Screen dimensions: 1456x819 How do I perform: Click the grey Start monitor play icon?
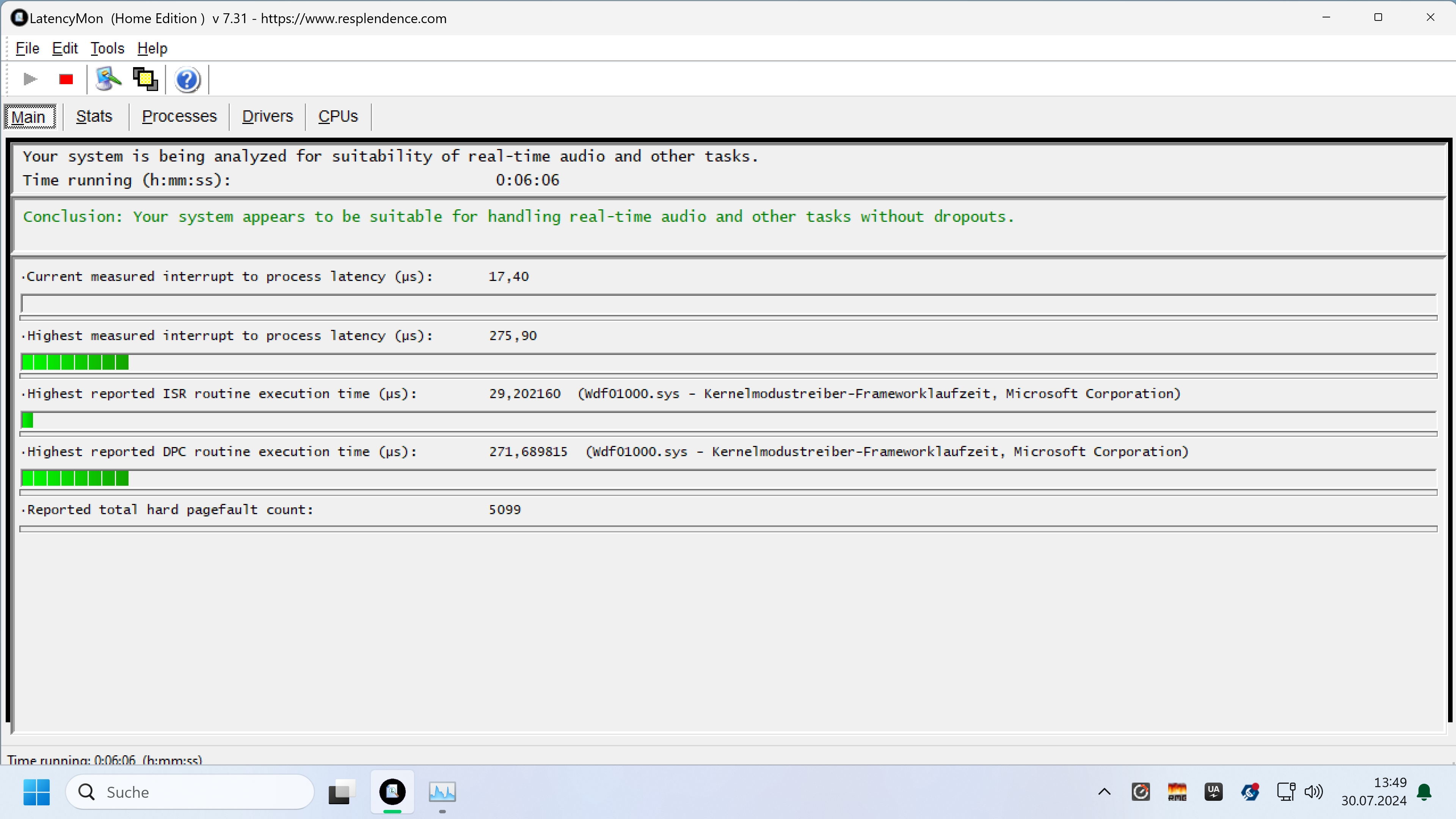30,79
